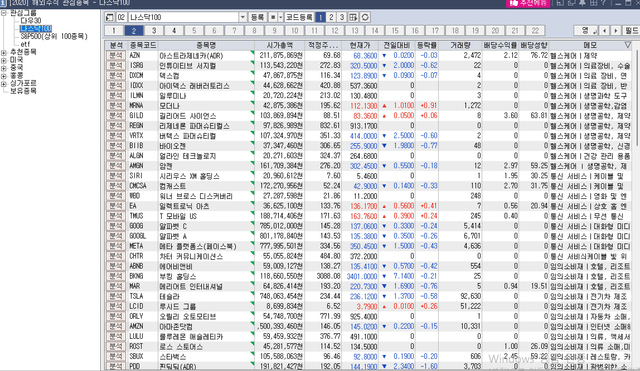Click the BKNG stock code cell
This screenshot has width=640, height=371.
(x=142, y=276)
